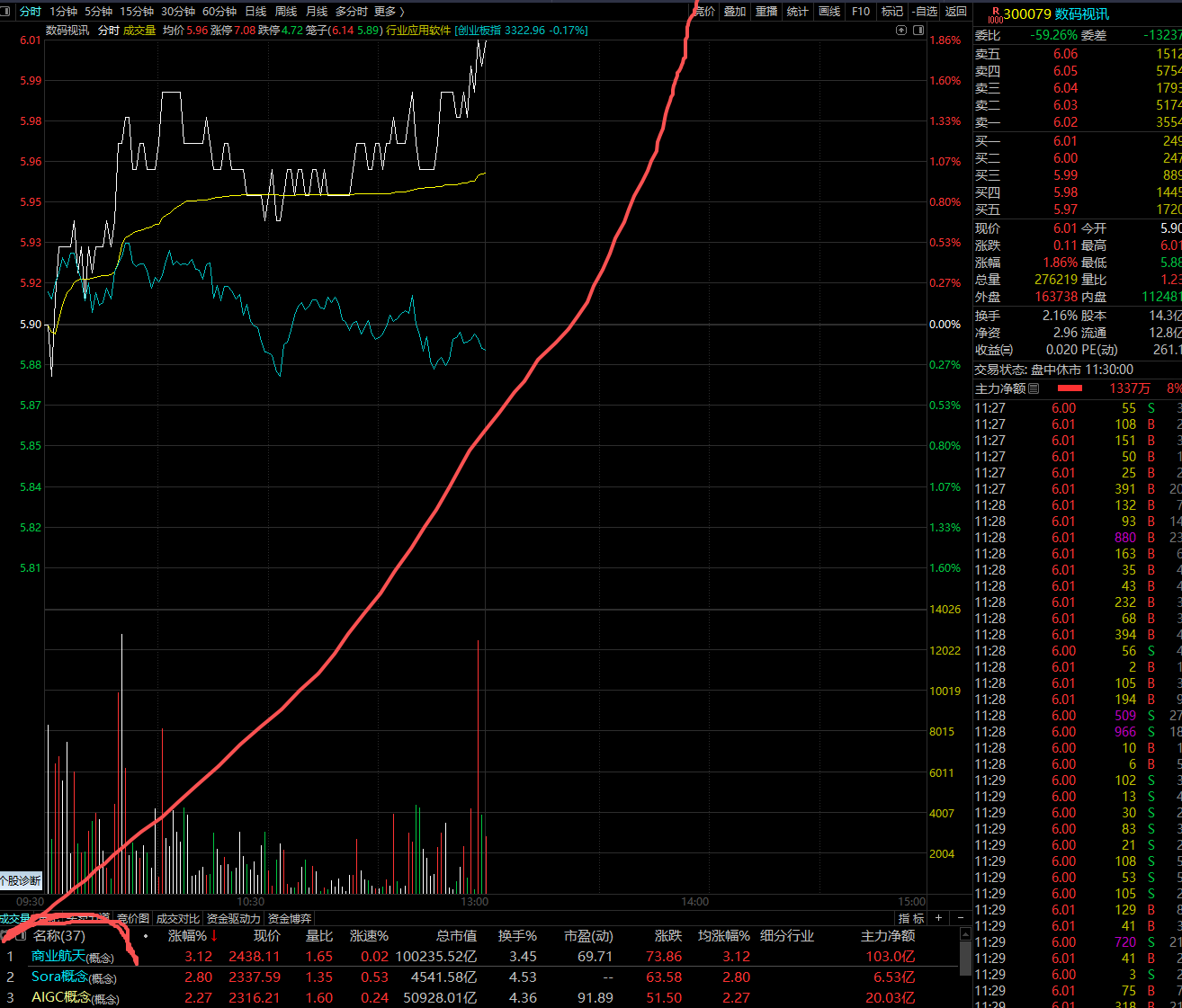The image size is (1182, 1008).
Task: Click the 10:30 time axis marker
Action: coord(251,902)
